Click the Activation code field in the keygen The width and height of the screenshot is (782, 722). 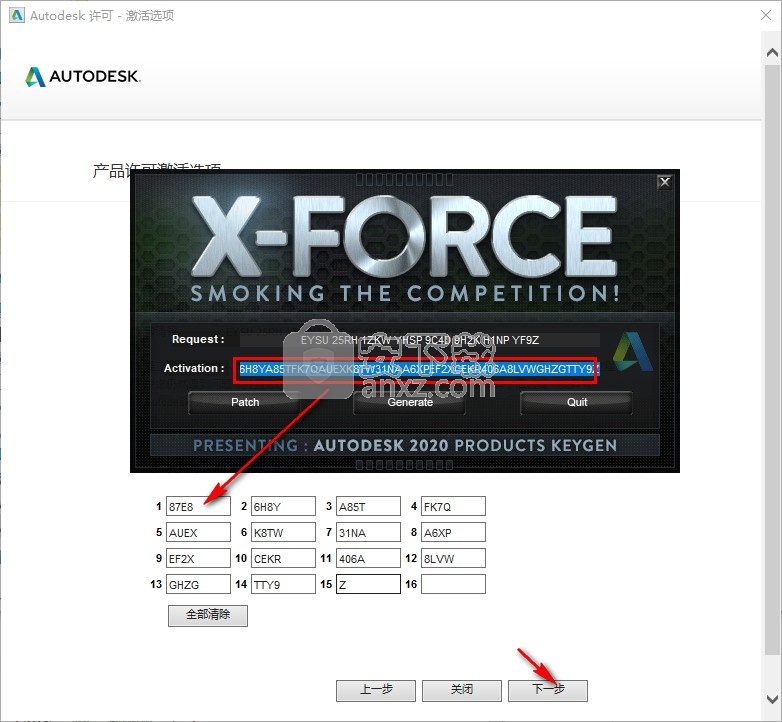pos(419,369)
